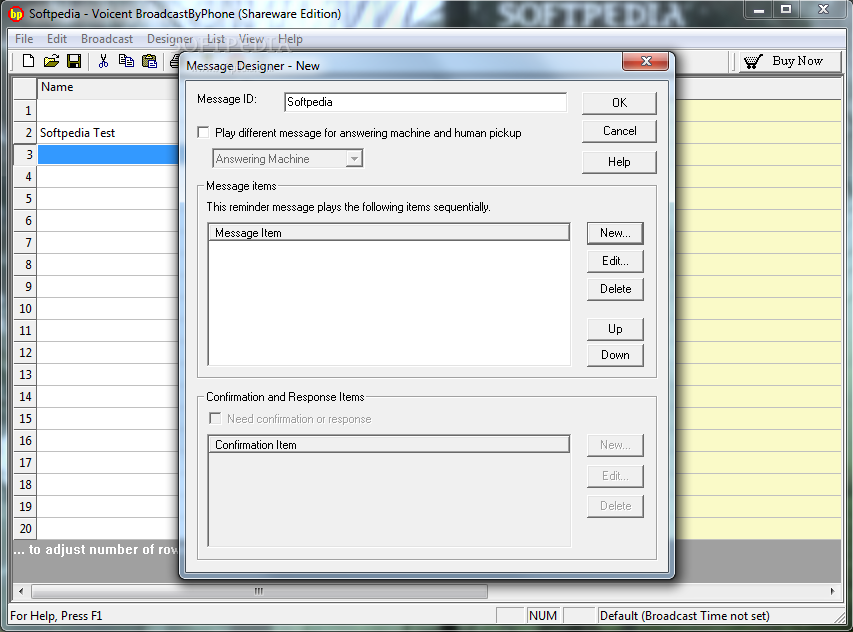Move message item Down
The image size is (853, 632).
615,355
